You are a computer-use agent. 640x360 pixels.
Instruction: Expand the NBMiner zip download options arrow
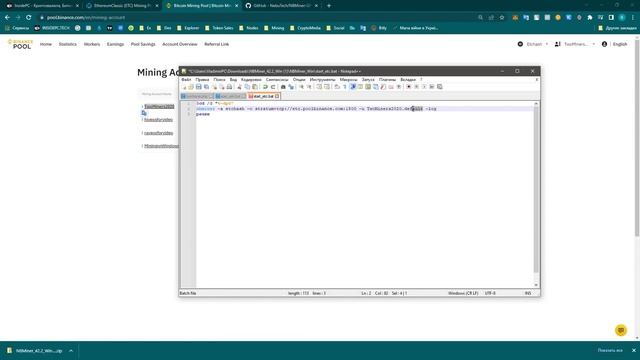coord(71,351)
